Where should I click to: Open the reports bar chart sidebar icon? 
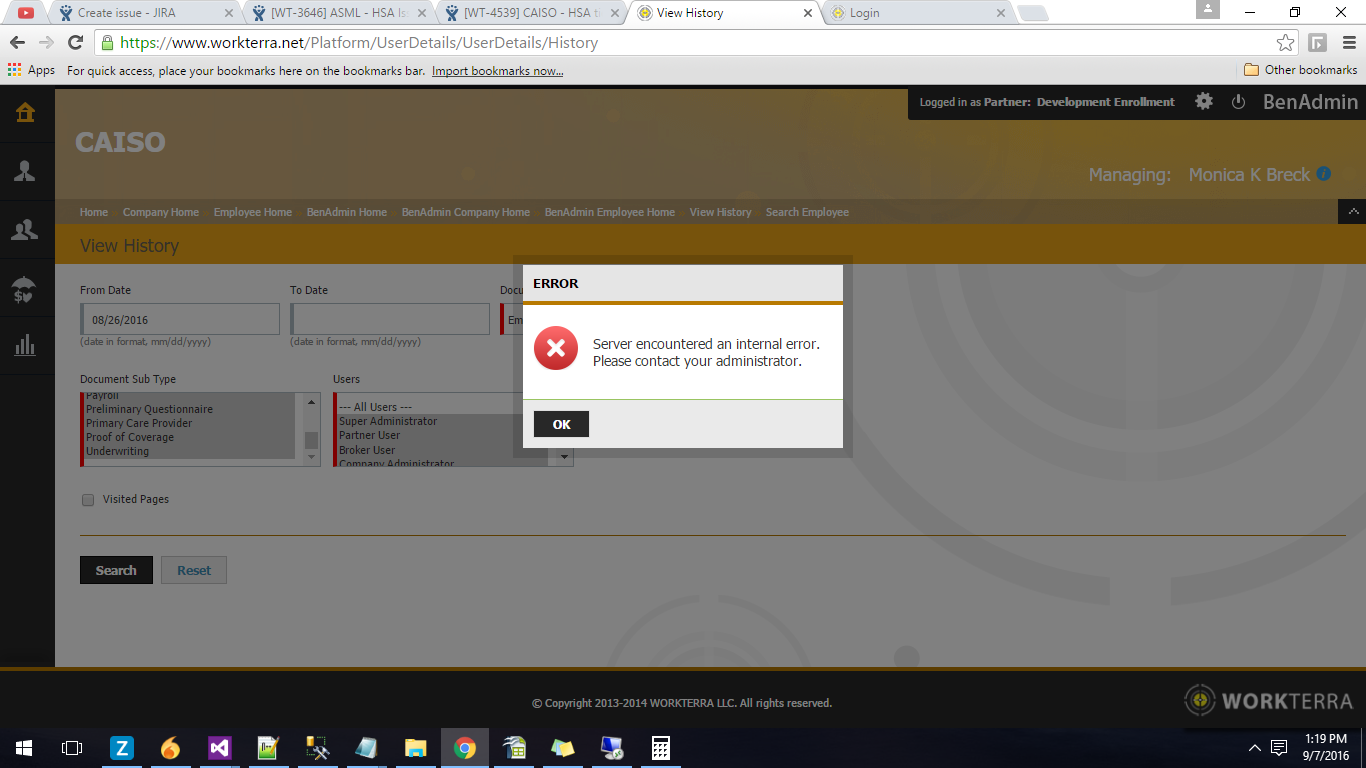coord(25,346)
